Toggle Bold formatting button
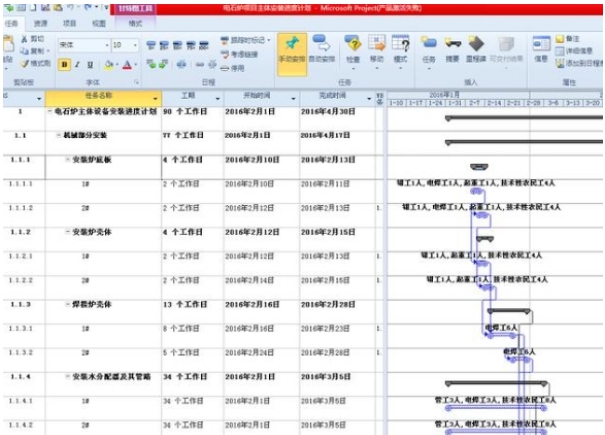The image size is (605, 435). [x=64, y=64]
